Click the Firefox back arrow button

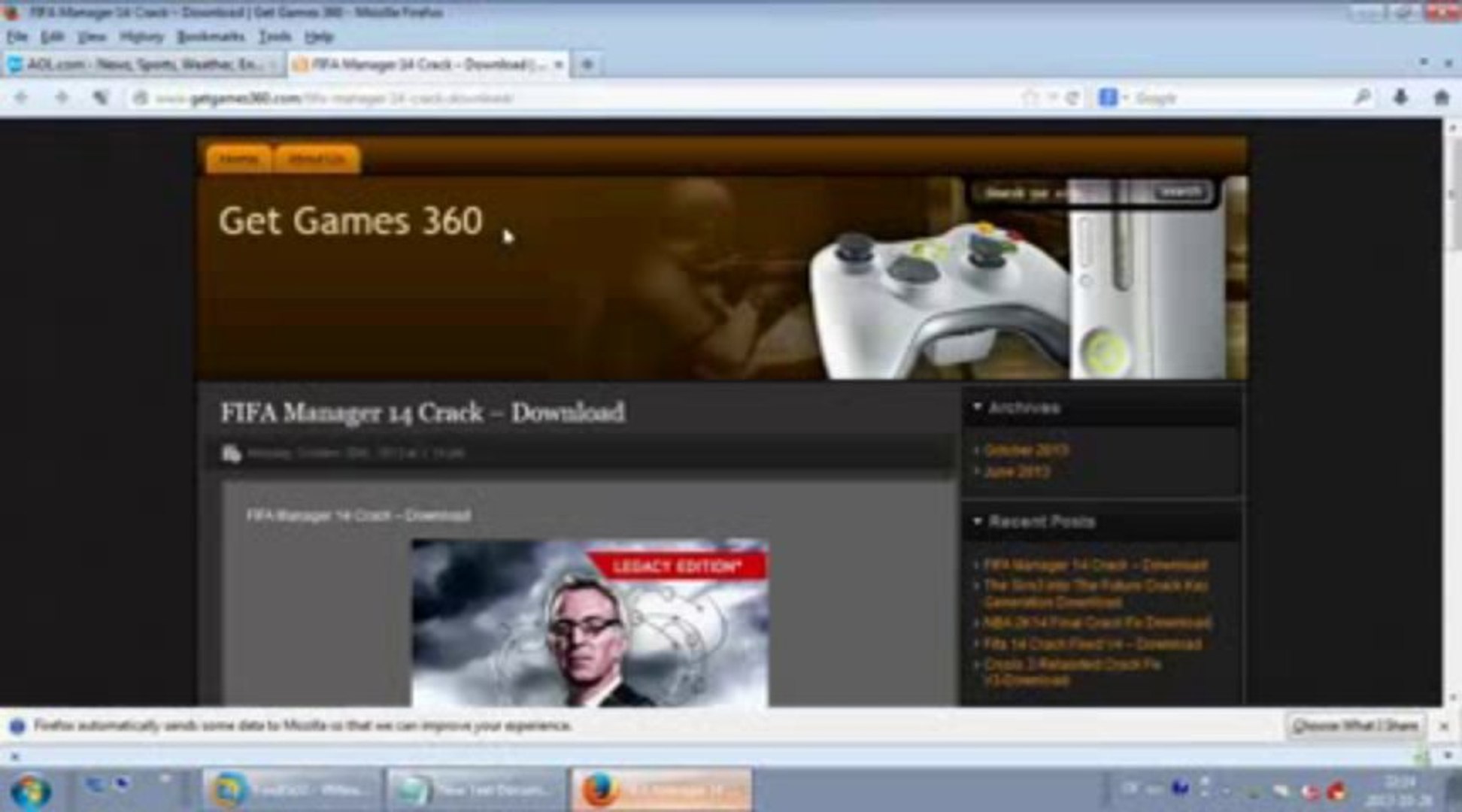21,98
